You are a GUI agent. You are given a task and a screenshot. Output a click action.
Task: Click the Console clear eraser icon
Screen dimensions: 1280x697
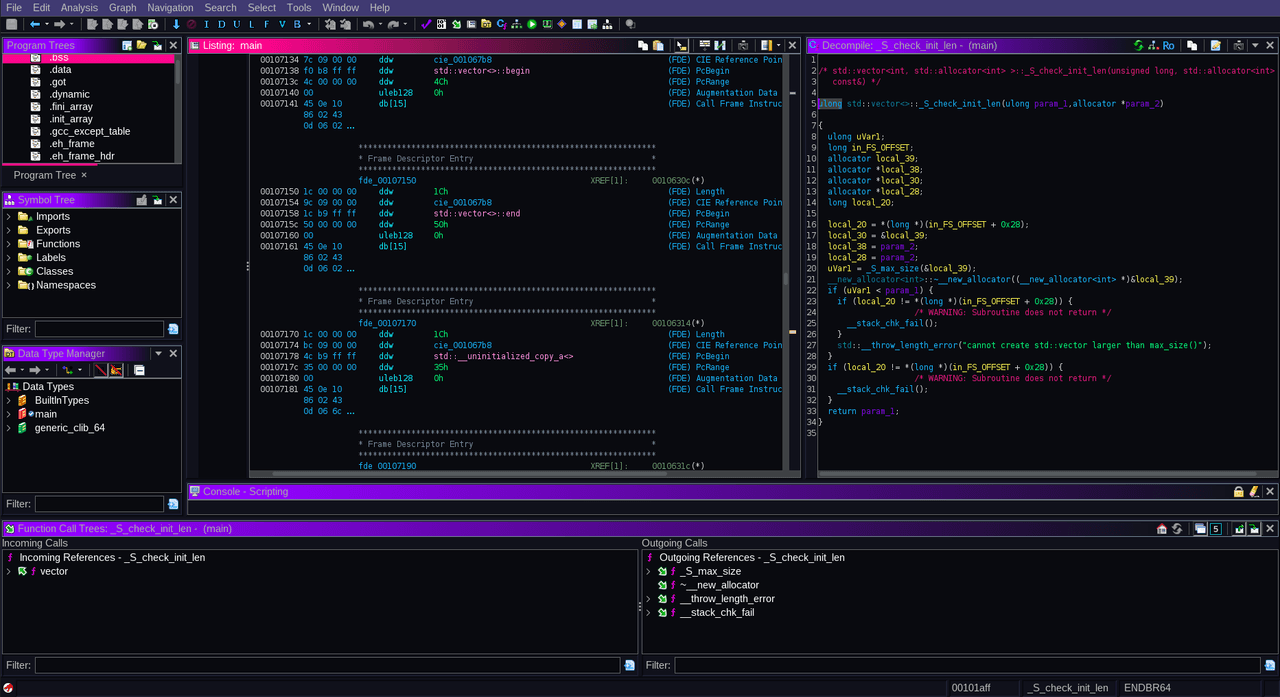point(1254,492)
